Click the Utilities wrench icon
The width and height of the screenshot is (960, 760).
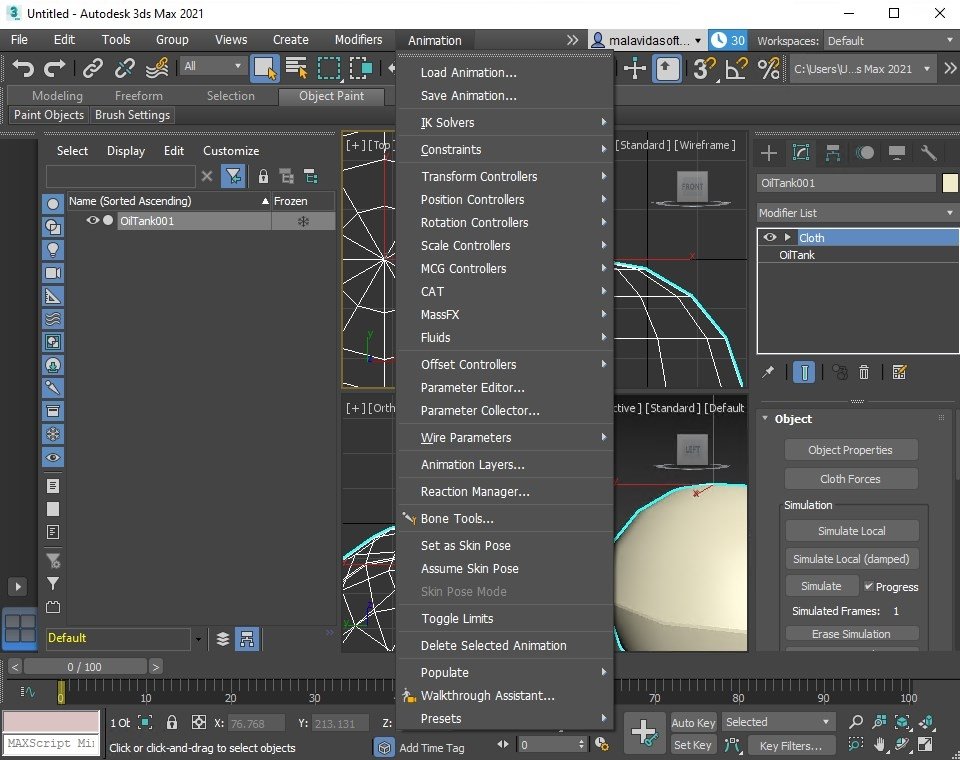pyautogui.click(x=929, y=153)
